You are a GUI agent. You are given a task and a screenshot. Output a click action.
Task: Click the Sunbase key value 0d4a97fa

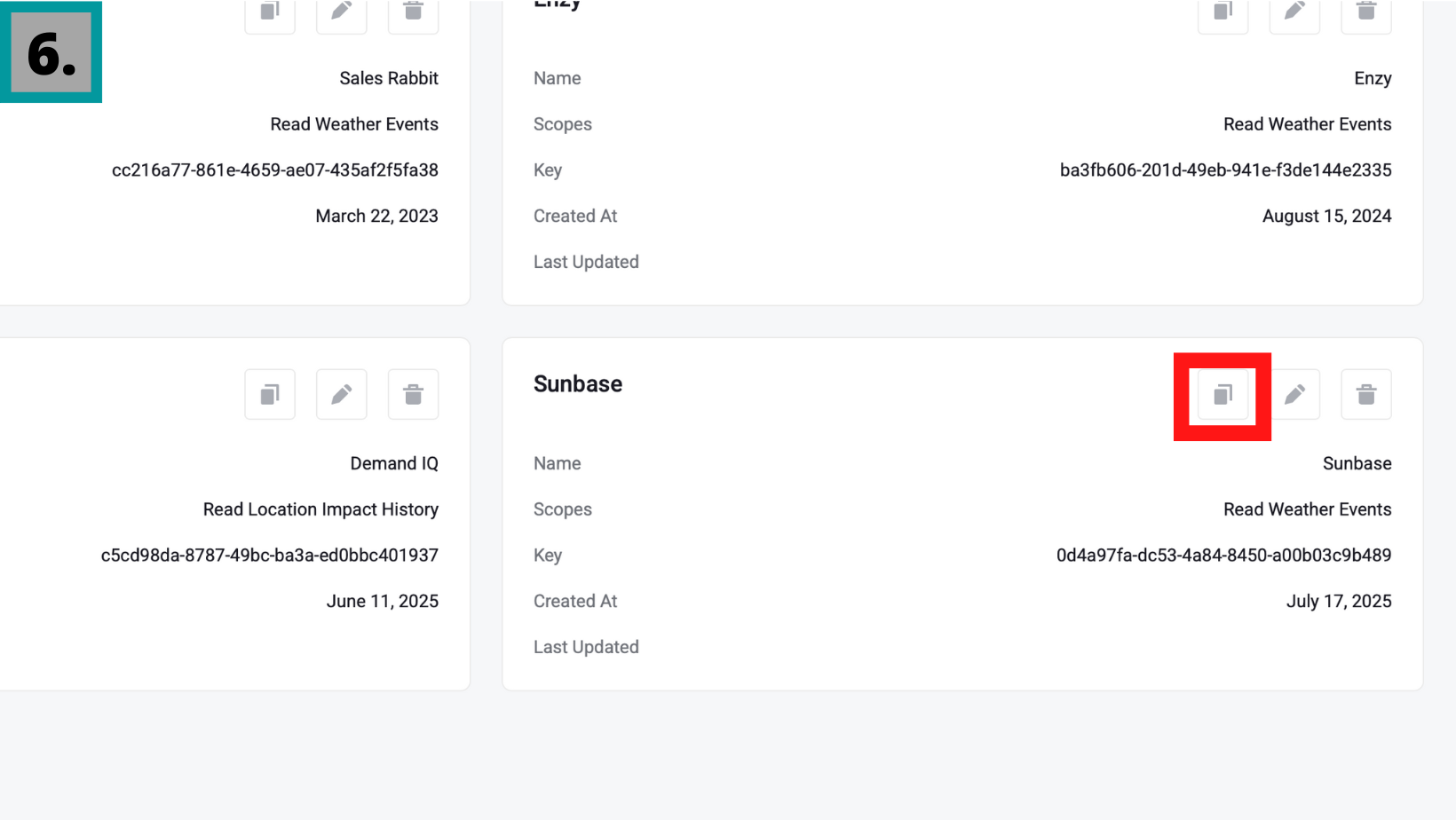pos(1223,556)
